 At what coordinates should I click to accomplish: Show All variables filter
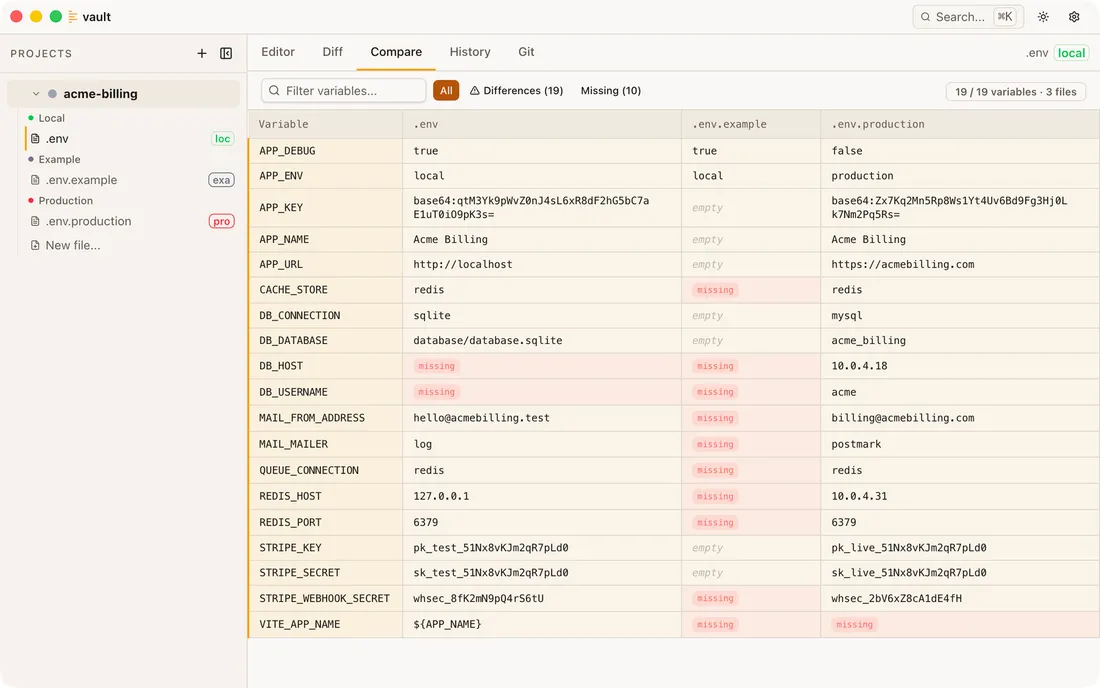click(446, 90)
